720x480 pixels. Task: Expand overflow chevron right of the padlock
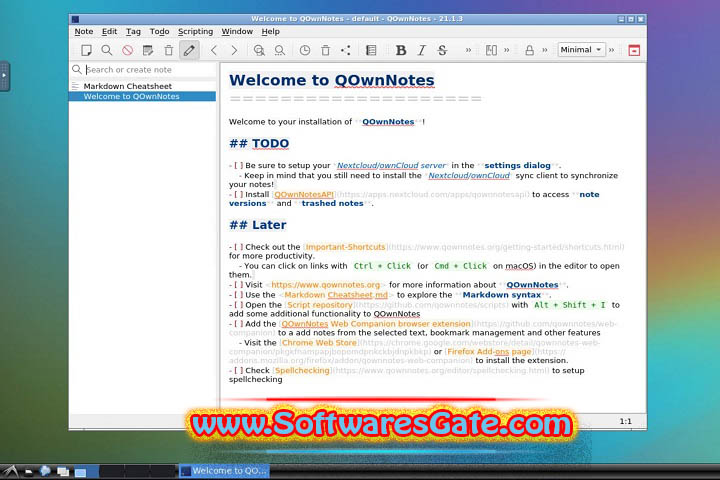(x=545, y=50)
